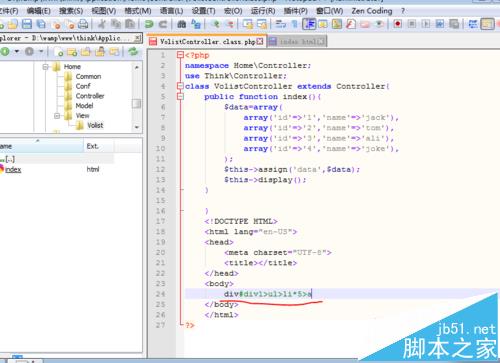Viewport: 500px width, 363px height.
Task: Click the index html file entry
Action: click(x=13, y=169)
